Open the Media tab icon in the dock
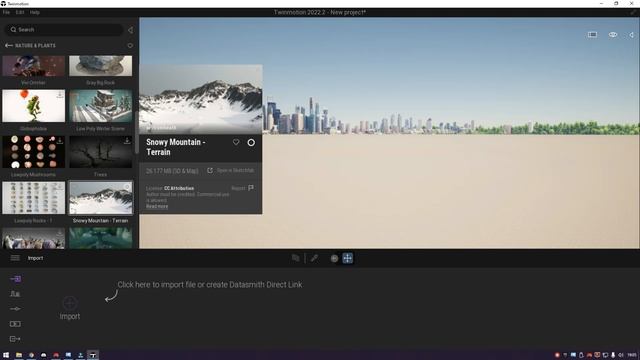 click(x=15, y=324)
